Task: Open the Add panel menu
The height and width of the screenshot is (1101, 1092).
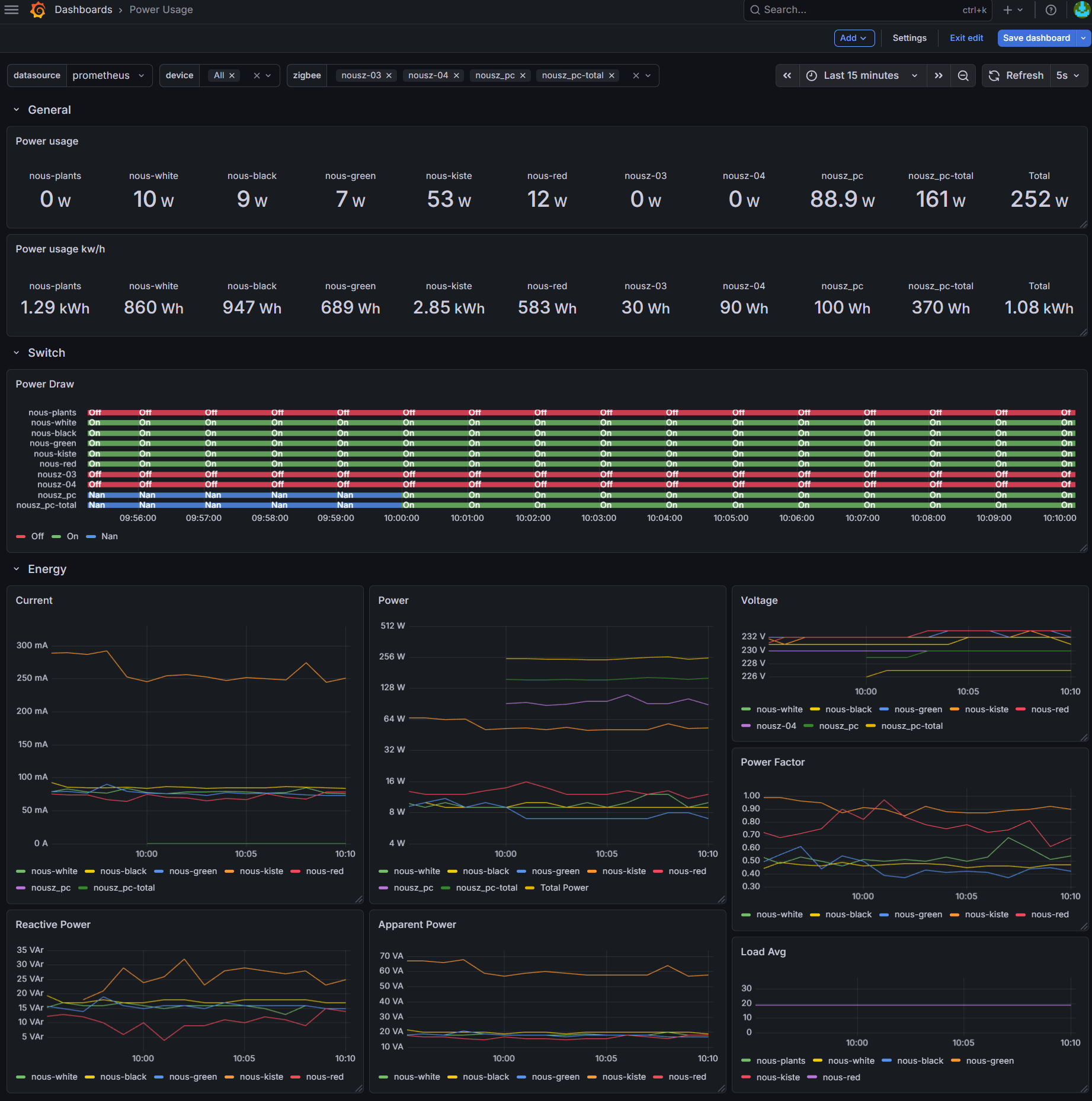Action: click(x=854, y=38)
